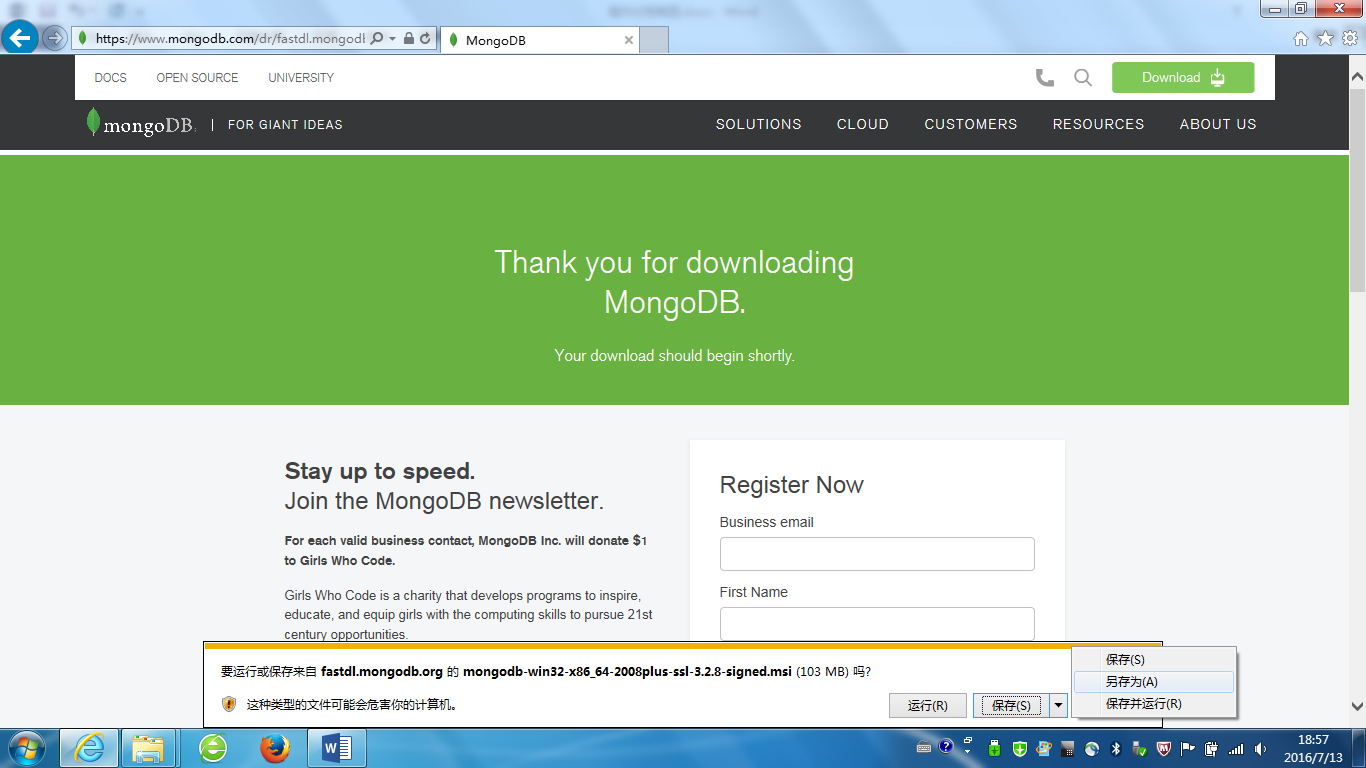Open the RESOURCES menu
Image resolution: width=1366 pixels, height=768 pixels.
(x=1098, y=124)
